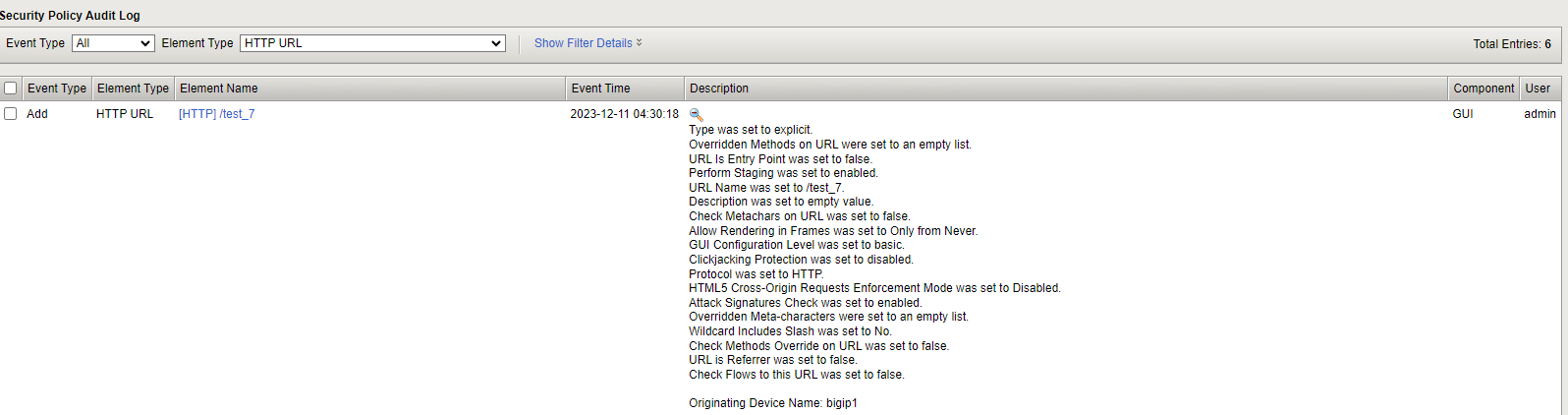1568x415 pixels.
Task: Select the 2023-12-11 04:30:18 event time cell
Action: point(624,114)
